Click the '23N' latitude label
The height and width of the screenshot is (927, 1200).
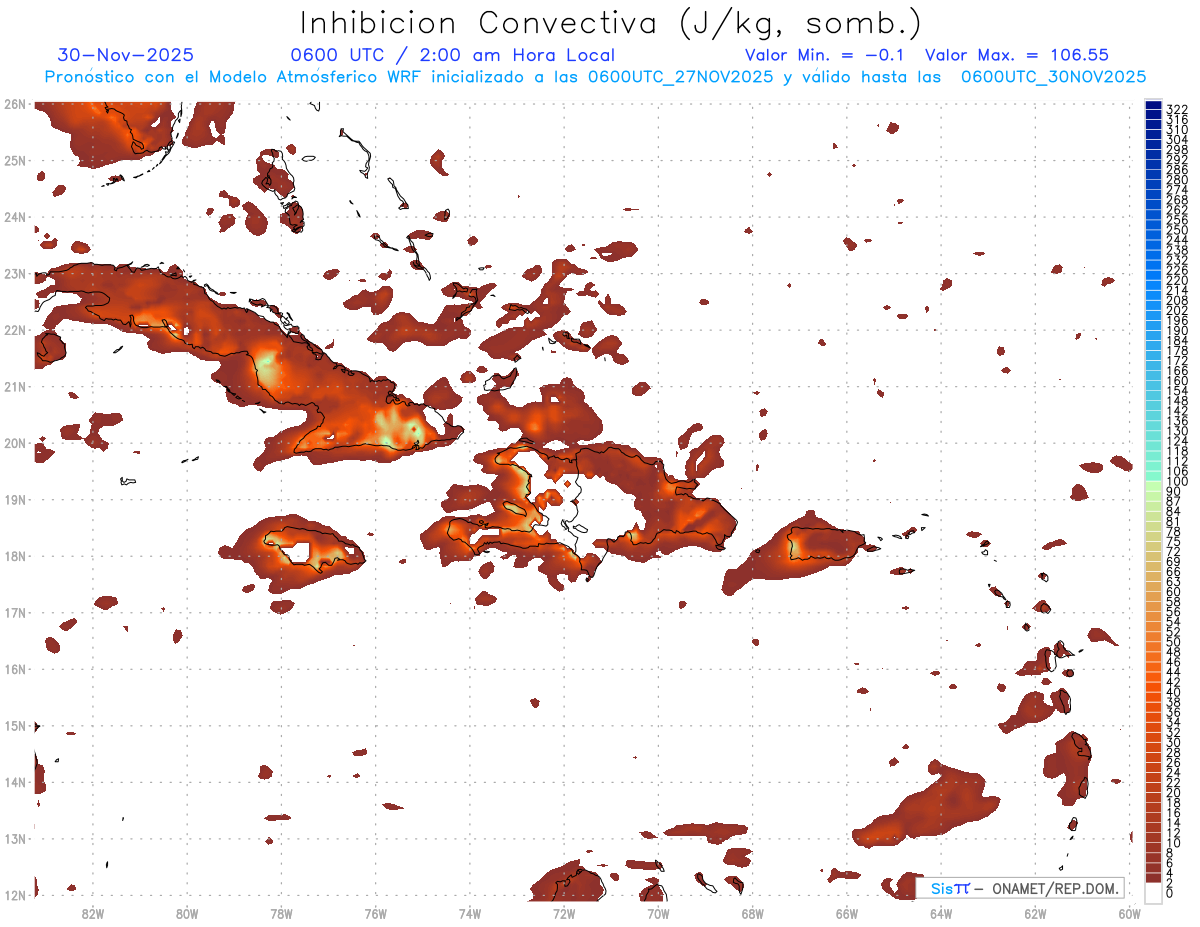pyautogui.click(x=14, y=273)
